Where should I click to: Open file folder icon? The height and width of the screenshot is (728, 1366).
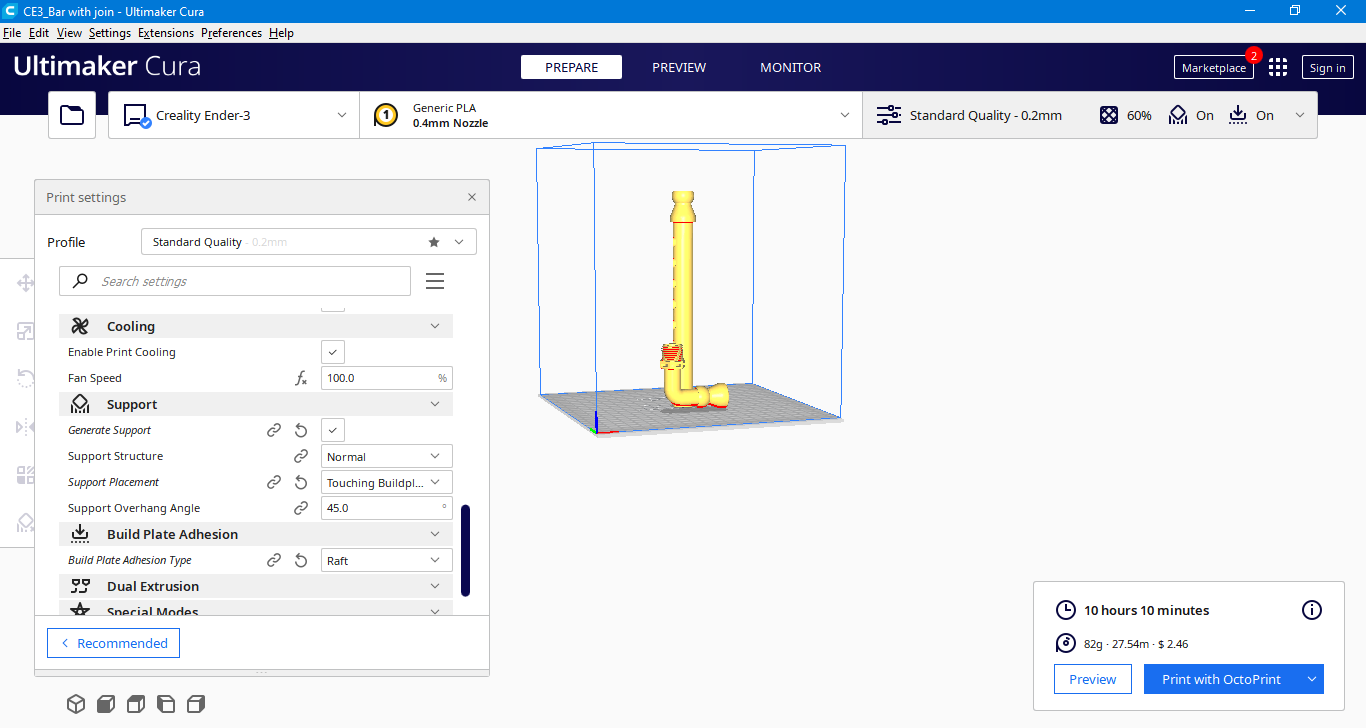point(72,115)
